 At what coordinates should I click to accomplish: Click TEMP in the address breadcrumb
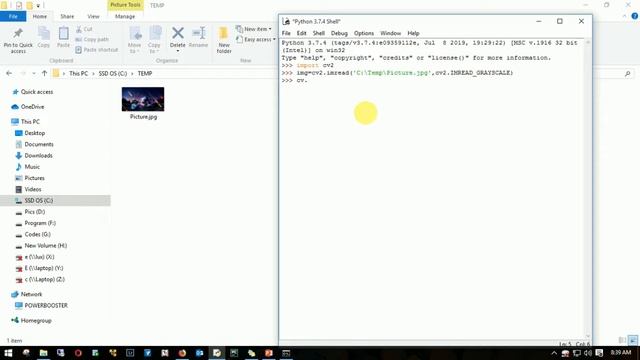click(x=145, y=73)
